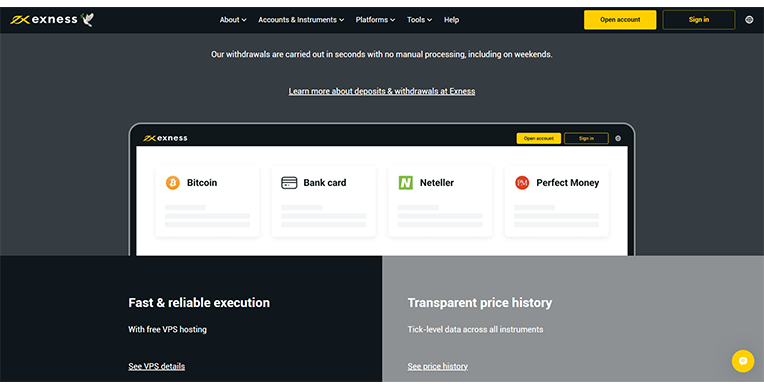
Task: Expand the About dropdown menu
Action: [233, 20]
